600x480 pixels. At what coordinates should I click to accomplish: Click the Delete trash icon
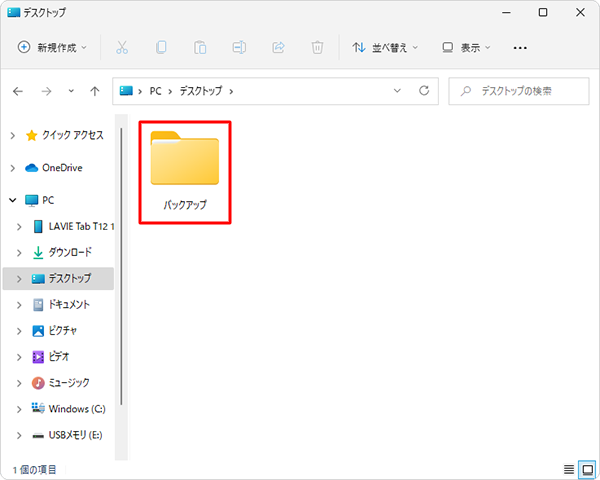point(317,47)
